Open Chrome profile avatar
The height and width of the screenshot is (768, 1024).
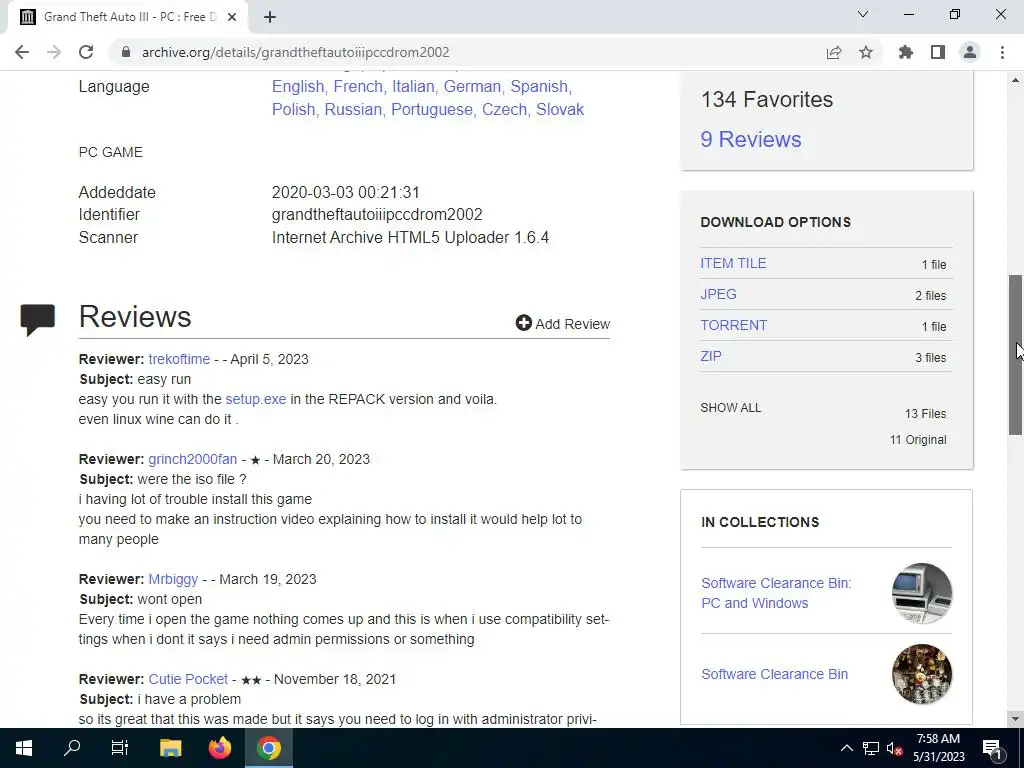[970, 52]
